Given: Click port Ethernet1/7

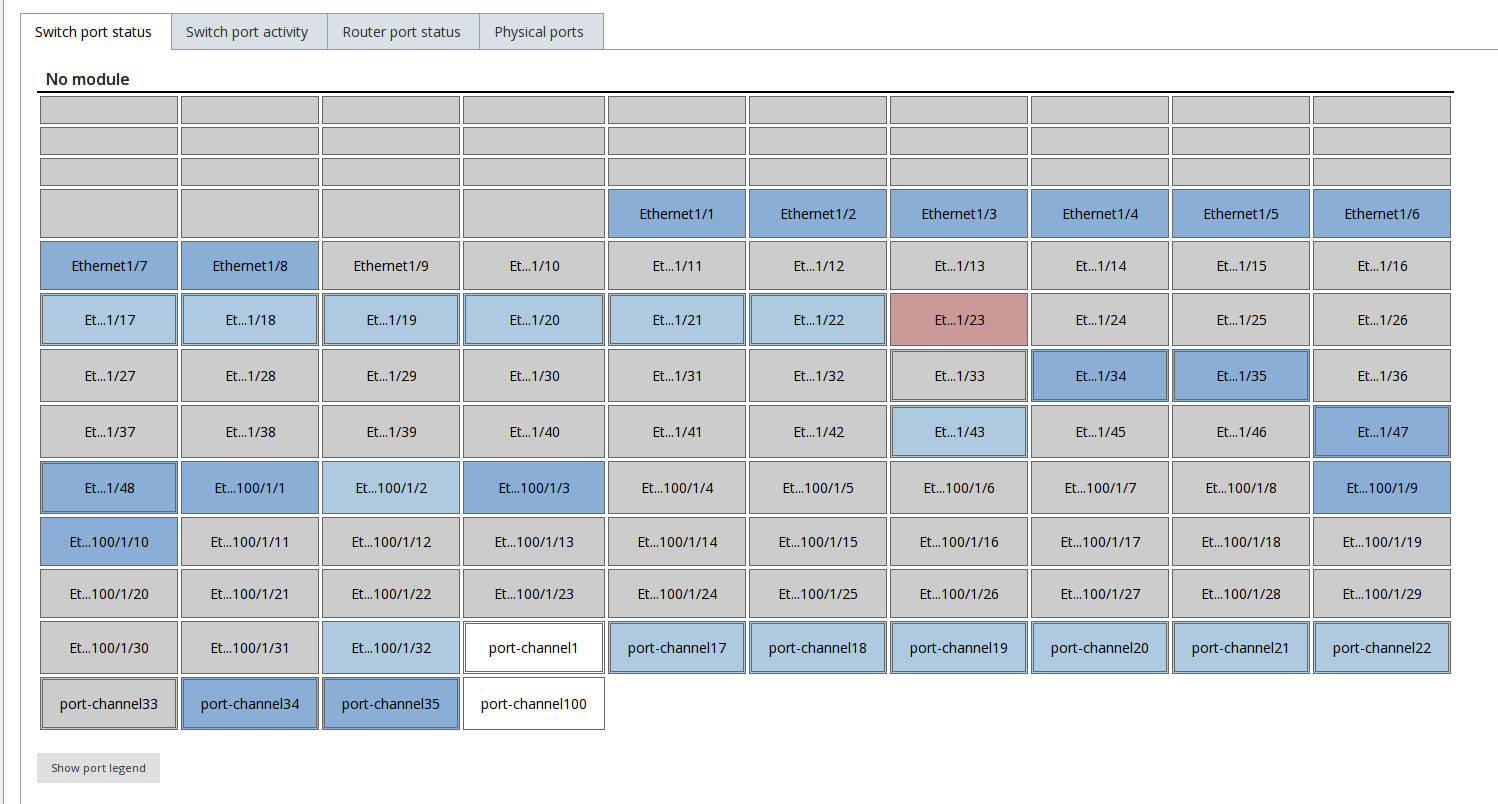Looking at the screenshot, I should pyautogui.click(x=109, y=266).
